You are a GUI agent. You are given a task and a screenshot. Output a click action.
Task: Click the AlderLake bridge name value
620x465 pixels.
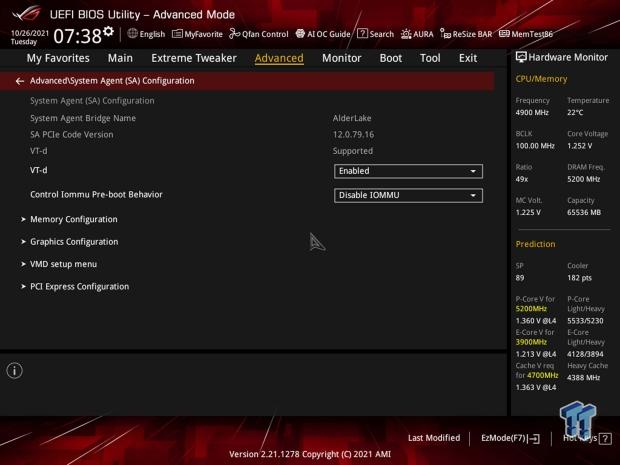point(352,118)
